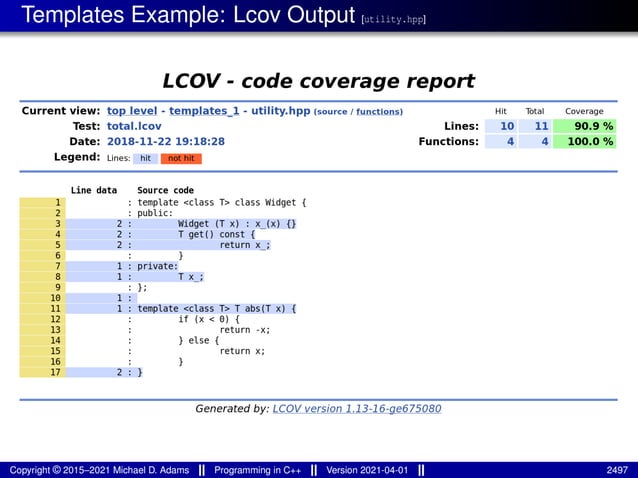Click source line 13 'return -x;'
The image size is (638, 478).
point(245,330)
